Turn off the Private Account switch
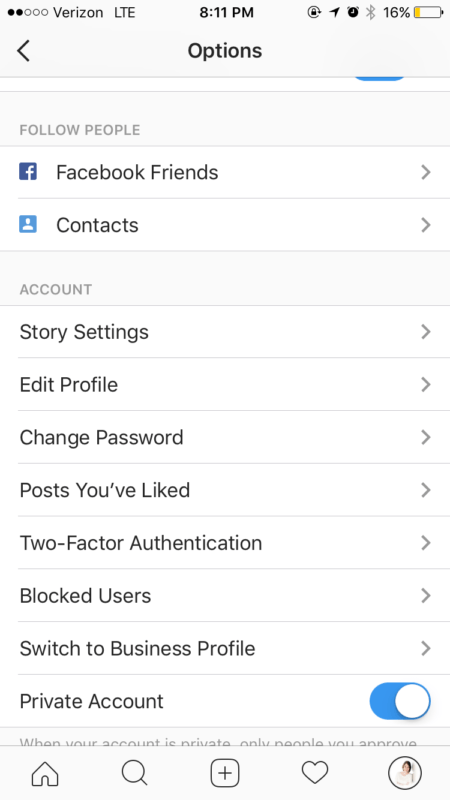The height and width of the screenshot is (800, 450). click(400, 701)
